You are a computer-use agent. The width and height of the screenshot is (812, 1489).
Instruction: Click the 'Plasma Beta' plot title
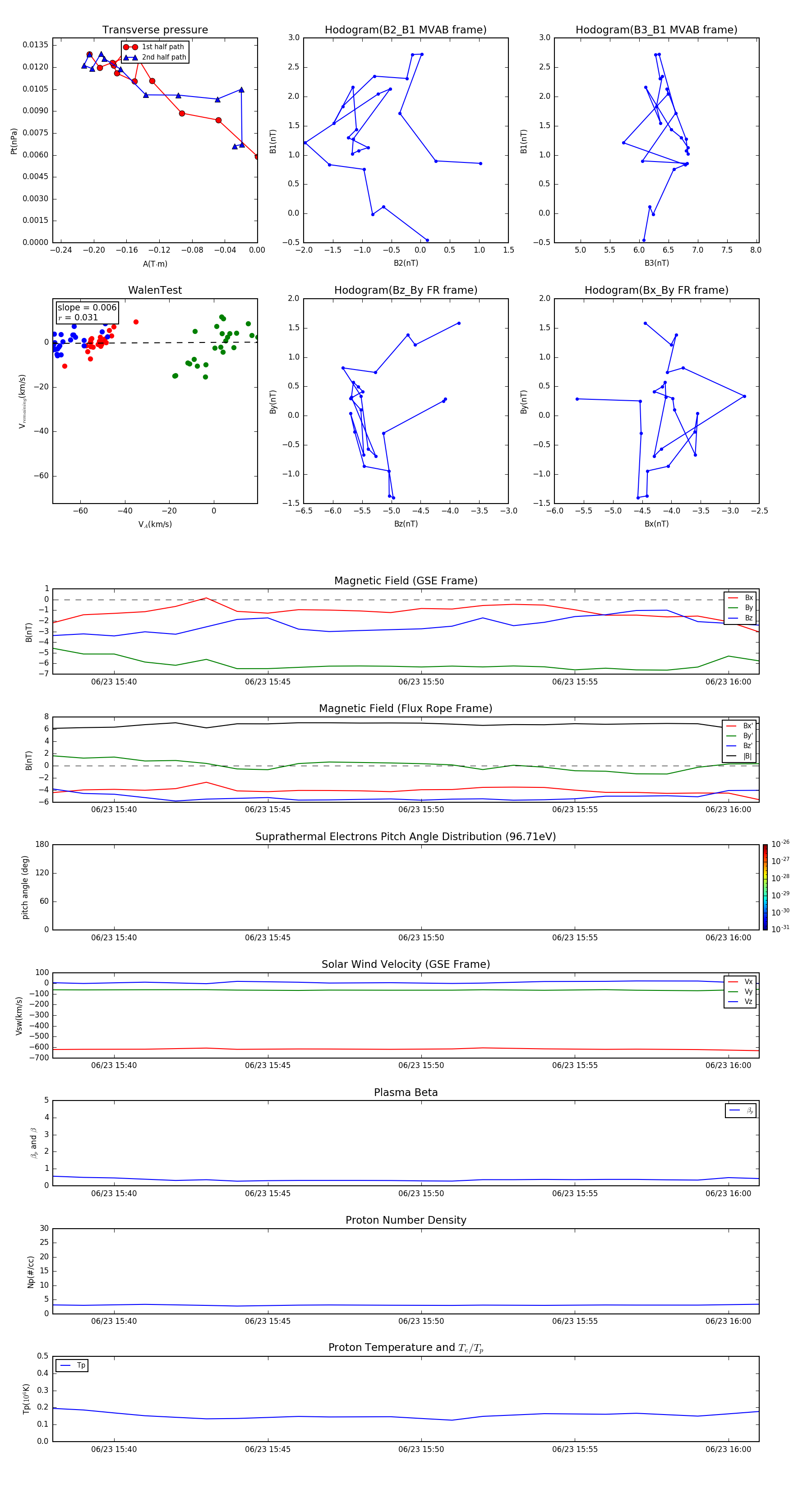click(x=406, y=1092)
